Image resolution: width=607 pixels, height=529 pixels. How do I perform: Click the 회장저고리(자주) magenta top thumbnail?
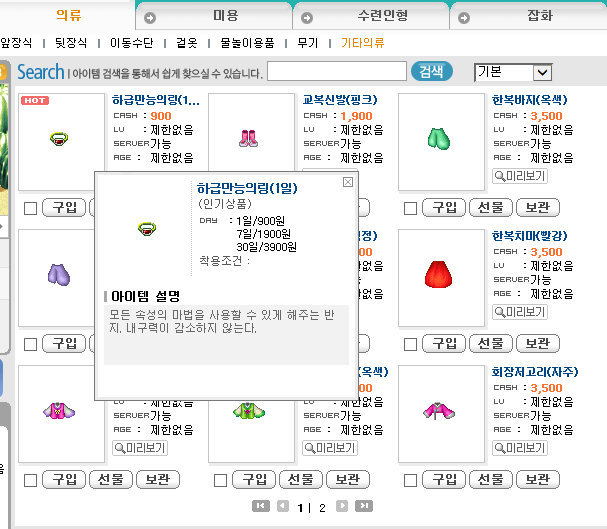(439, 411)
